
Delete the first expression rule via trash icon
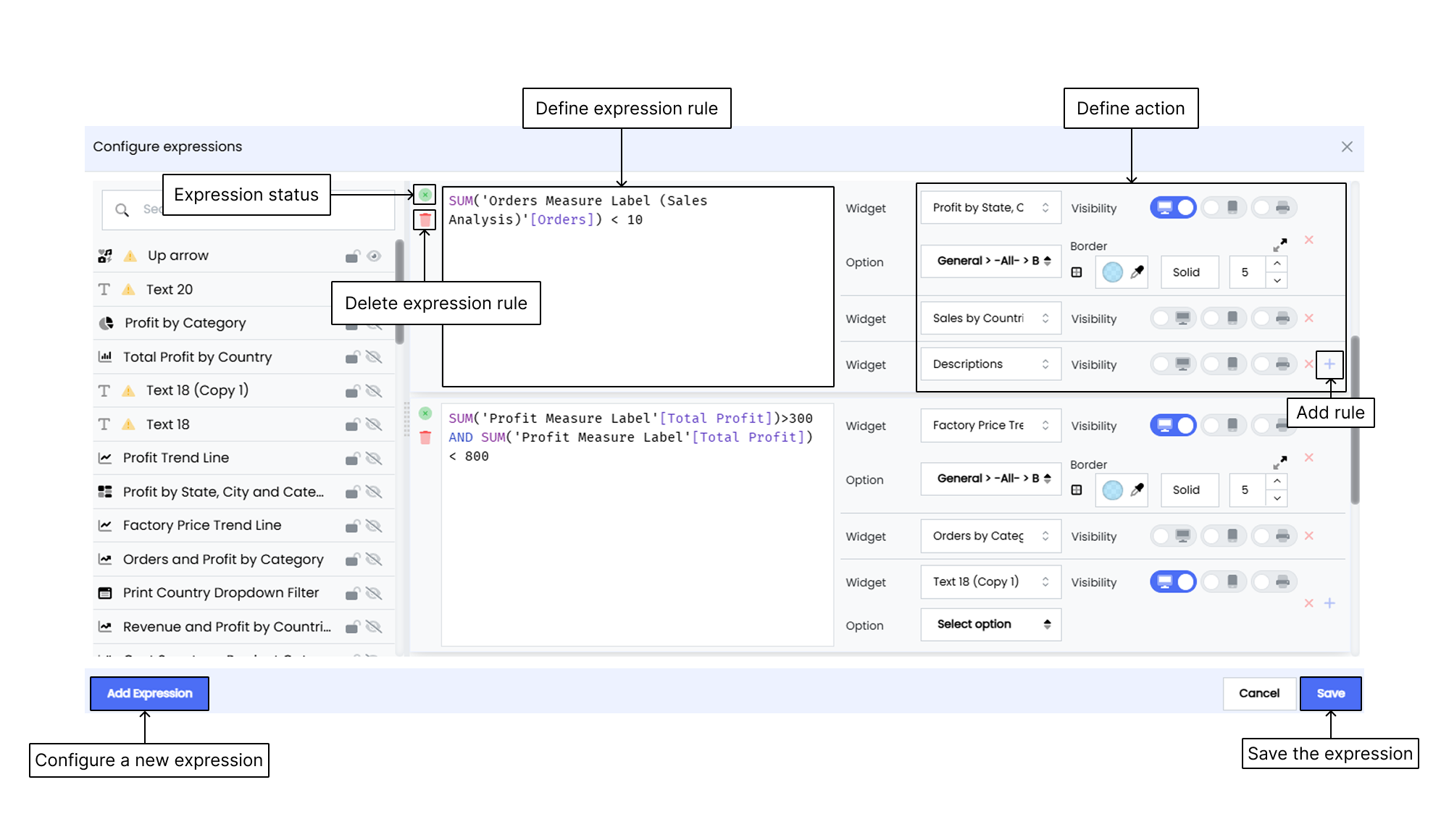[x=425, y=219]
